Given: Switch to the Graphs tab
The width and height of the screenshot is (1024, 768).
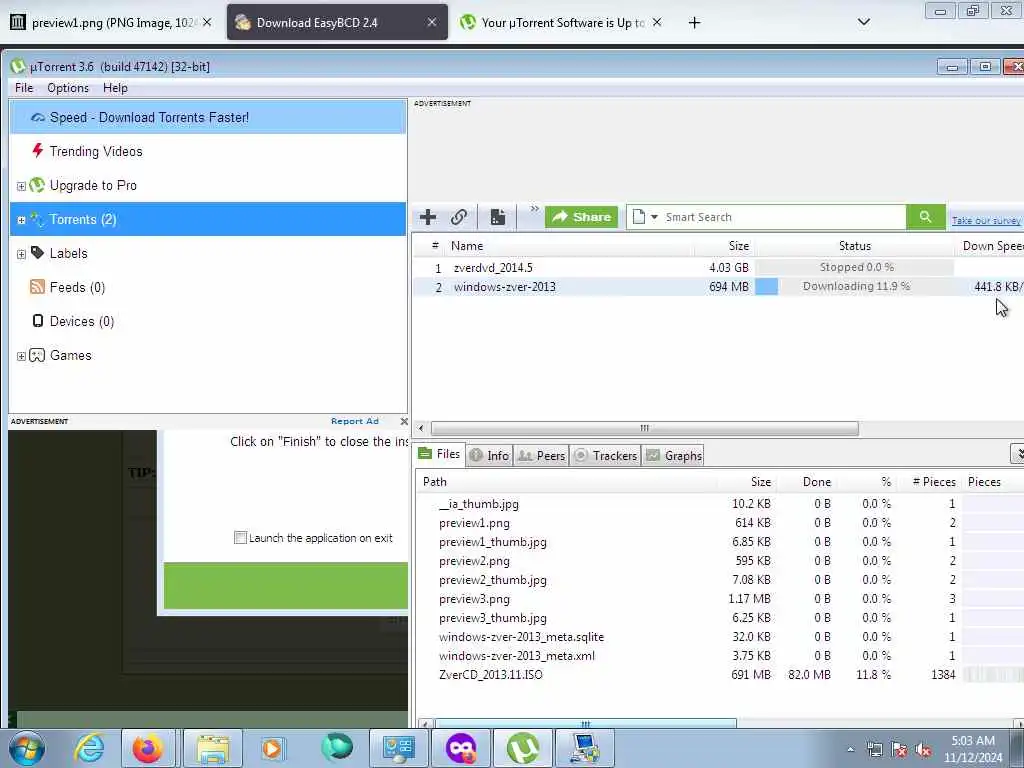Looking at the screenshot, I should tap(674, 456).
